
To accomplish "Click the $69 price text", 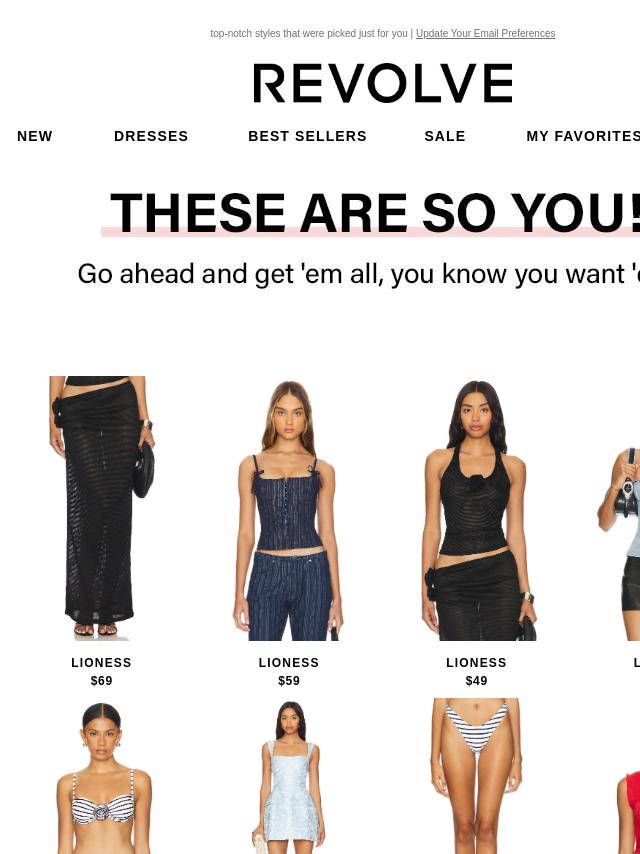I will [x=101, y=681].
